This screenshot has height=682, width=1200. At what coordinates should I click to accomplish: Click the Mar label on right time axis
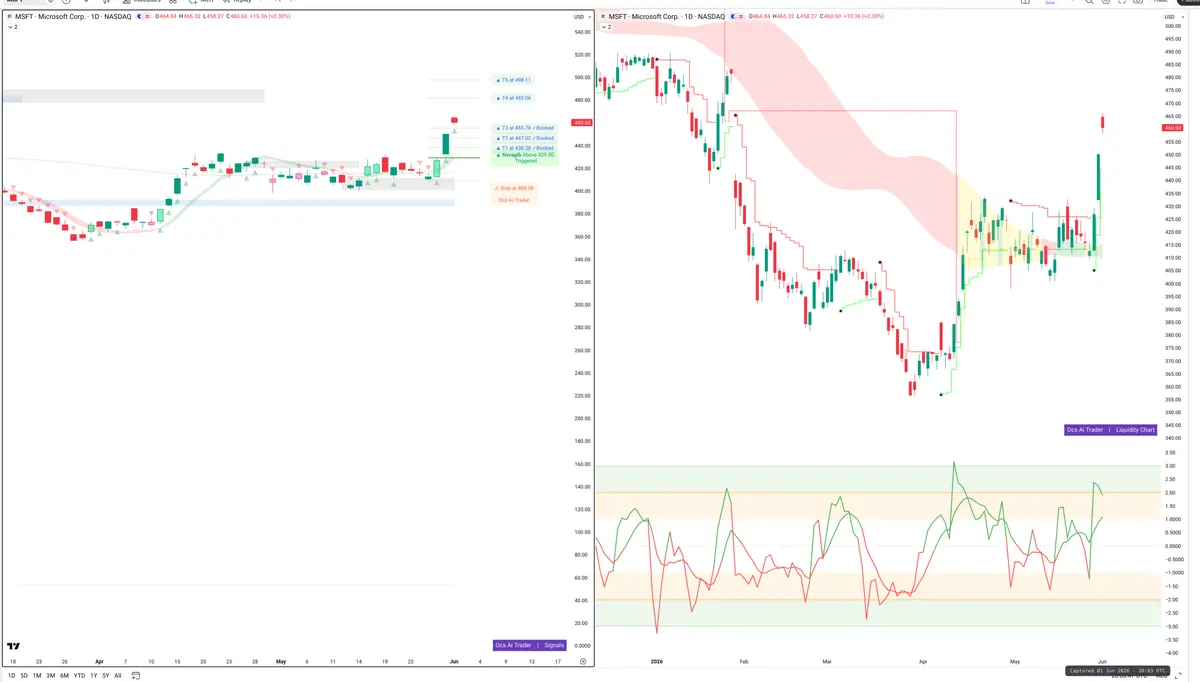(x=827, y=661)
